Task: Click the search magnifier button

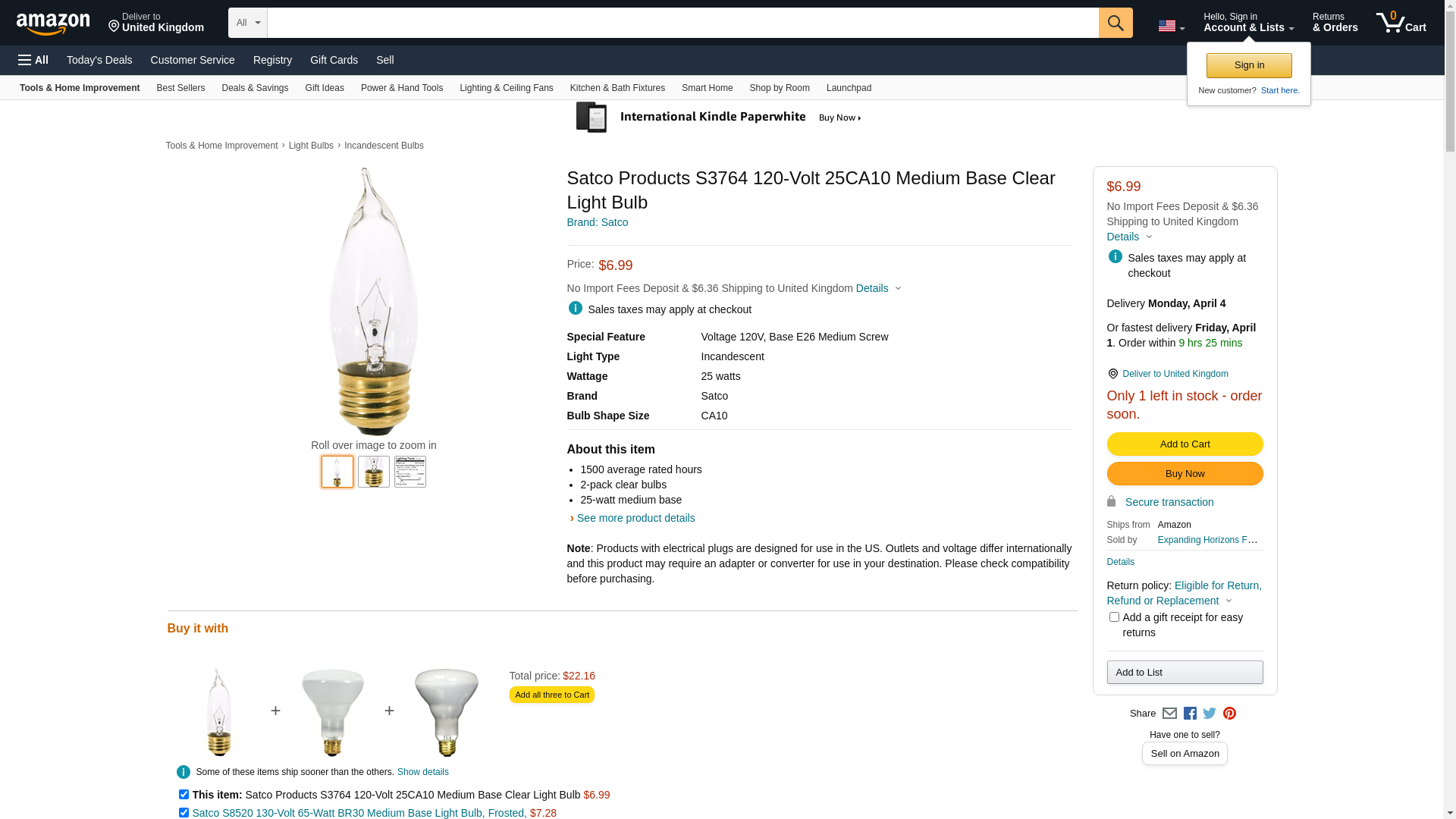Action: pyautogui.click(x=1115, y=23)
